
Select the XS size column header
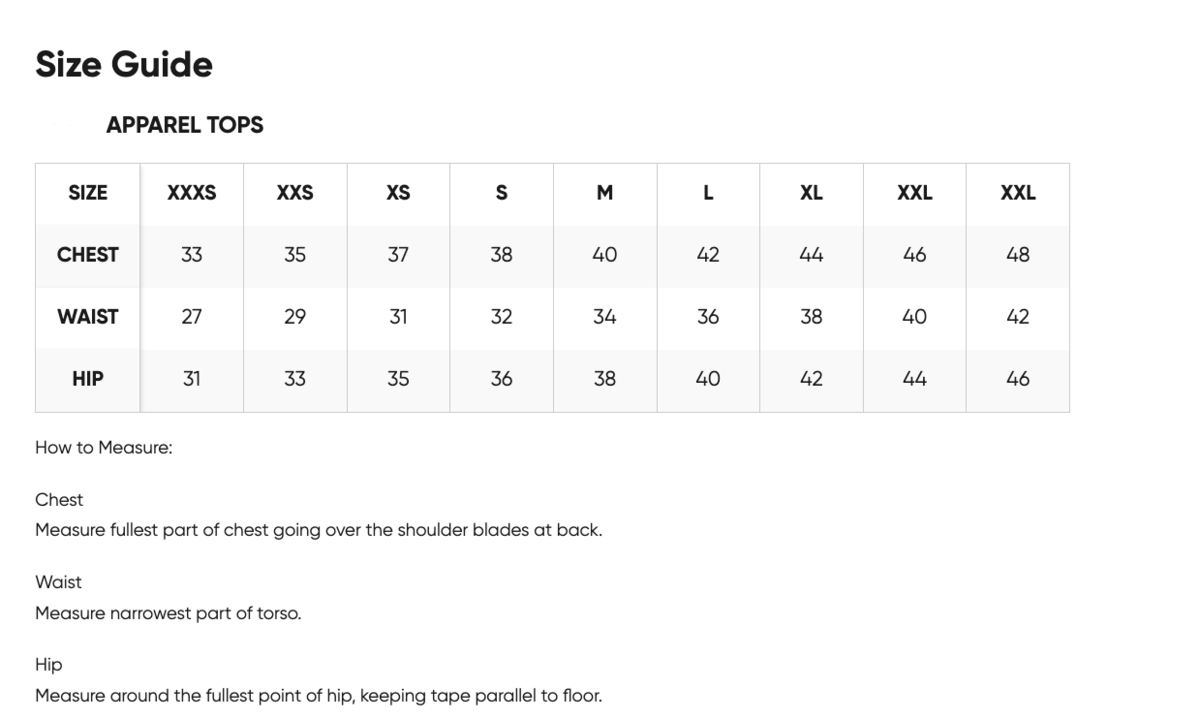[398, 193]
